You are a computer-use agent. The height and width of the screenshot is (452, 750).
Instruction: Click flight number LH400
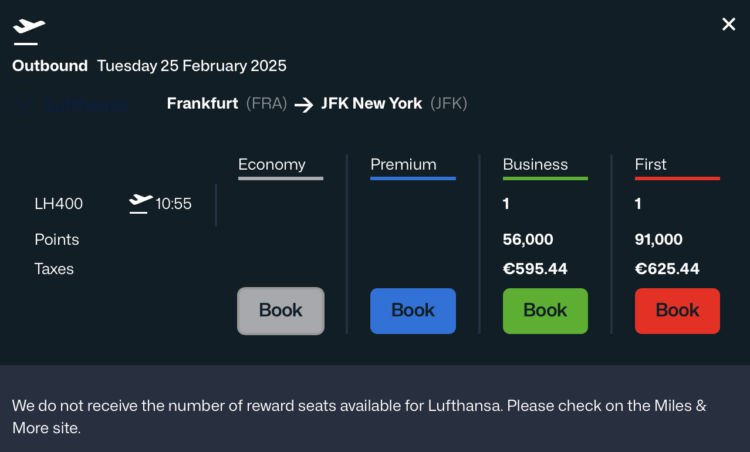[x=59, y=204]
